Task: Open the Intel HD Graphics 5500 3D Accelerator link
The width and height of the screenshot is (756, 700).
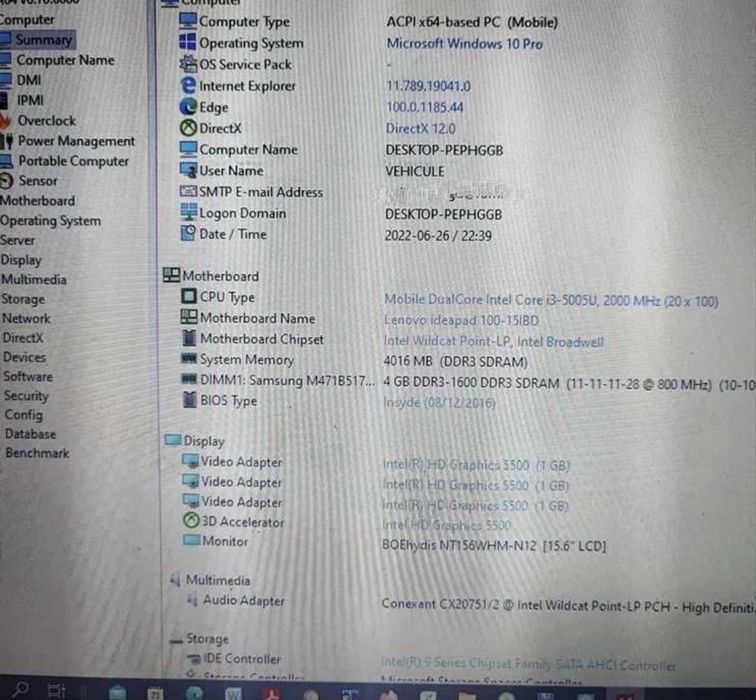Action: 446,525
